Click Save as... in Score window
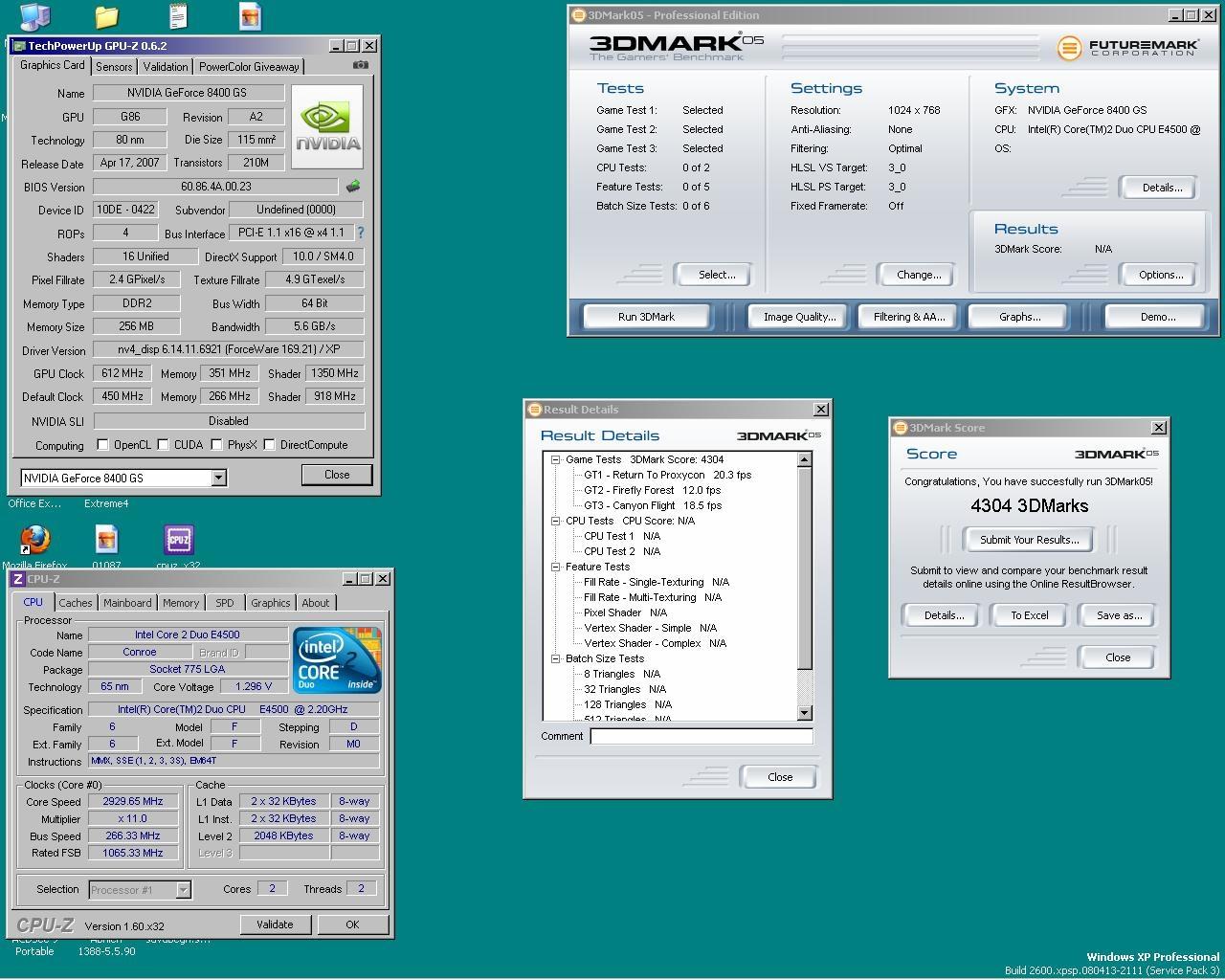The width and height of the screenshot is (1225, 980). click(1119, 615)
